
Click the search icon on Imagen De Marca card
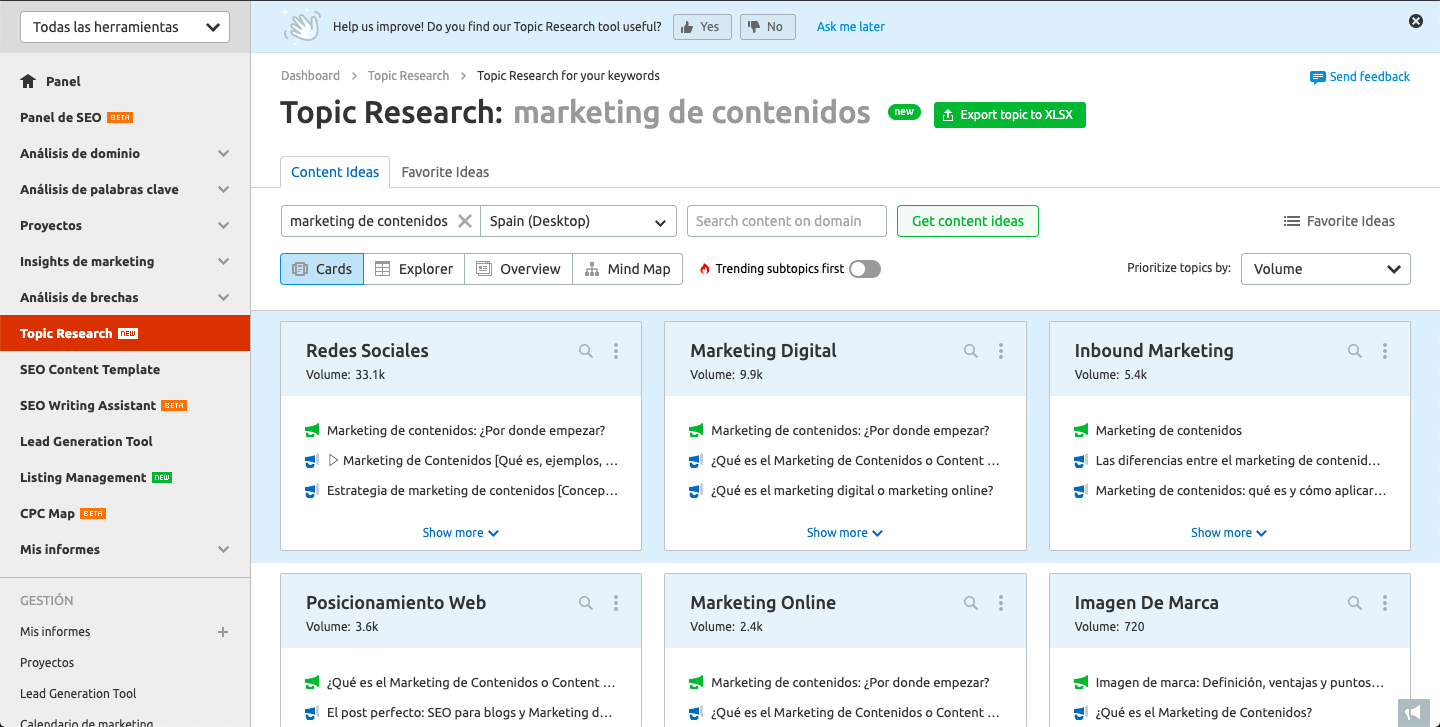[x=1354, y=603]
